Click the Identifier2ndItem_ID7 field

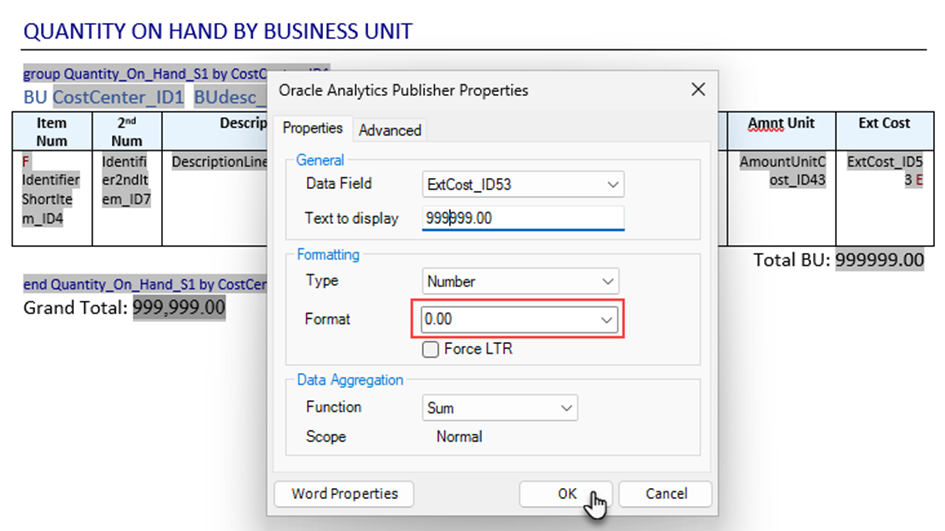point(126,180)
